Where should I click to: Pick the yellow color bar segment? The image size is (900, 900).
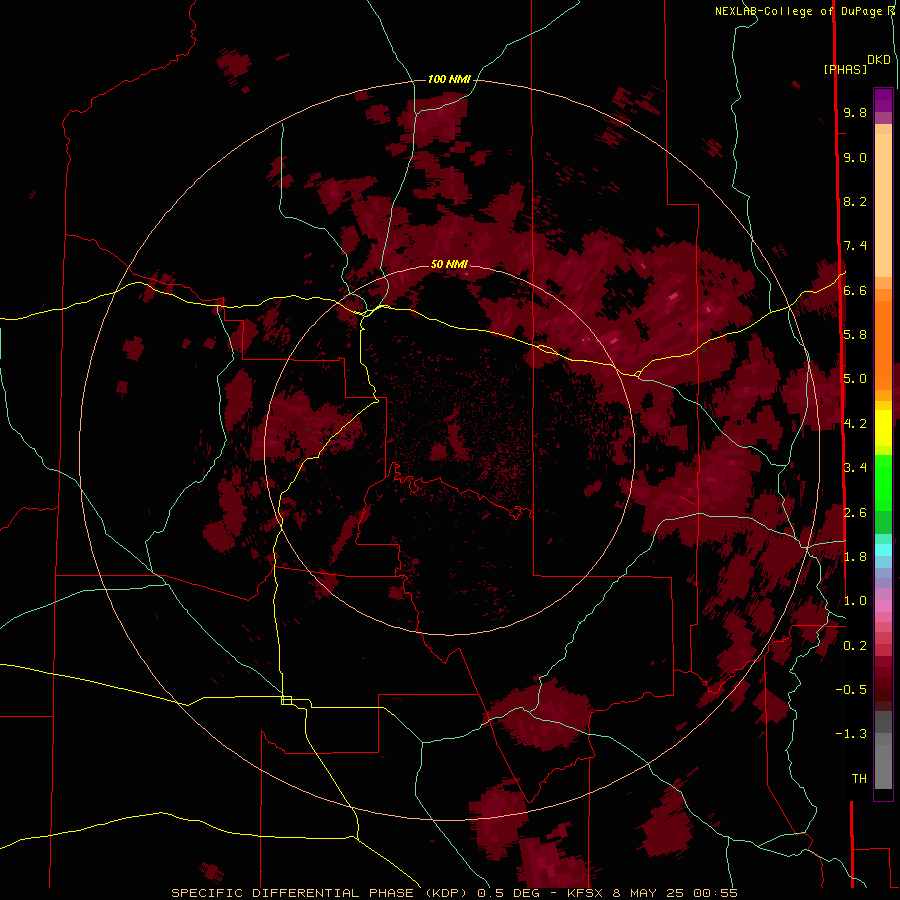click(x=883, y=428)
